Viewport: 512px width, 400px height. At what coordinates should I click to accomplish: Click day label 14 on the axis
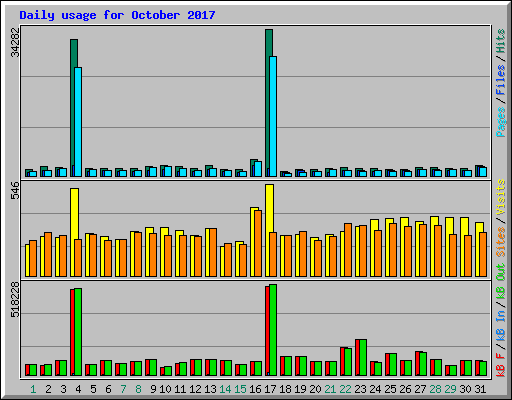(225, 389)
